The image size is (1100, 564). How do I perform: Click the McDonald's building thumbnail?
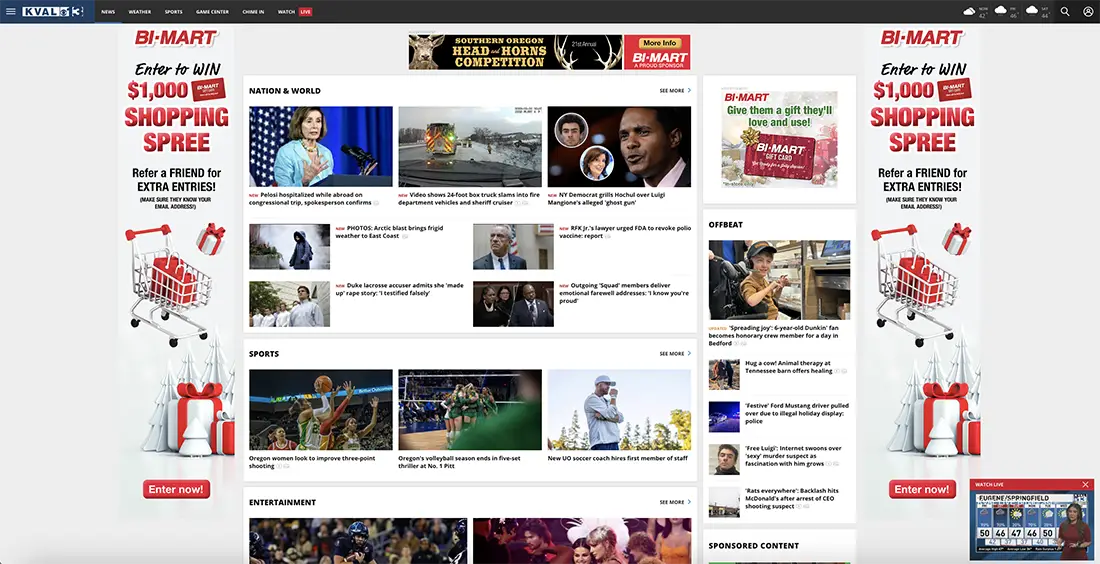[724, 502]
